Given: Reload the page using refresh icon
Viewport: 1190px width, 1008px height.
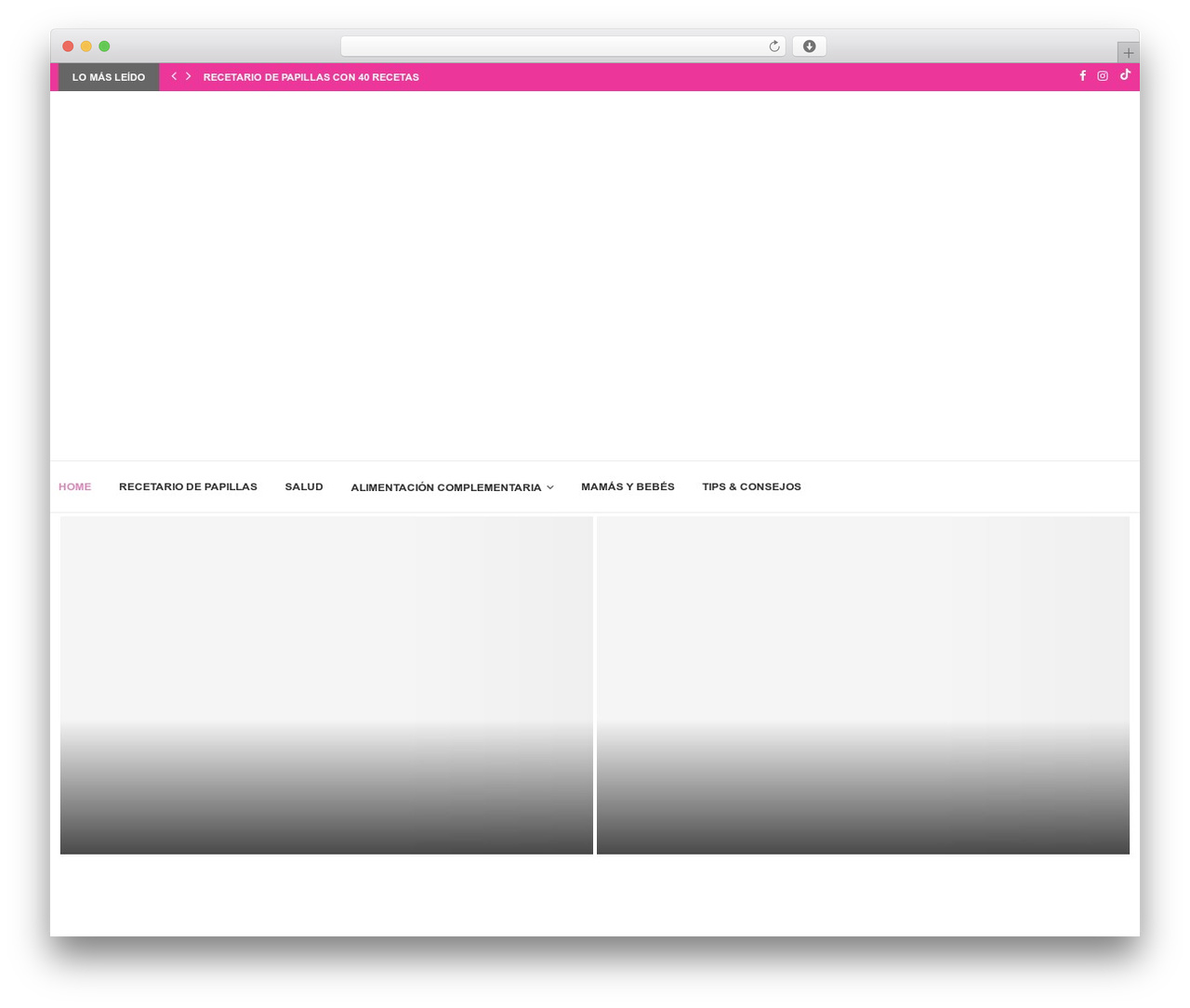Looking at the screenshot, I should [x=773, y=46].
